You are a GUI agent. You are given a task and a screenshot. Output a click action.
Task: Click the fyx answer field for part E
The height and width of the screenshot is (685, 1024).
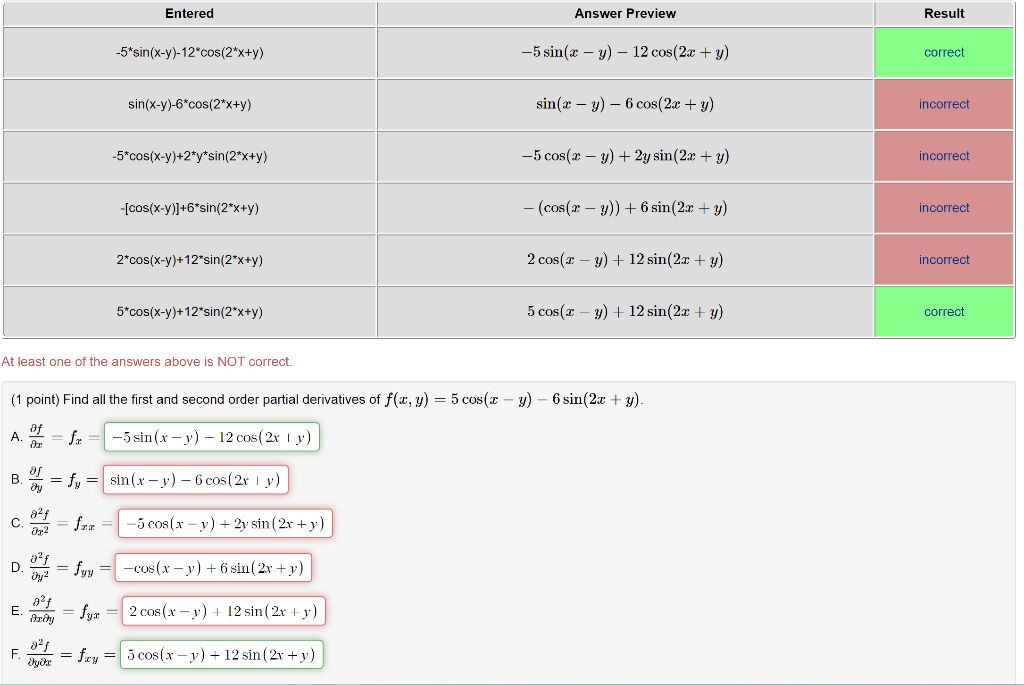(223, 611)
